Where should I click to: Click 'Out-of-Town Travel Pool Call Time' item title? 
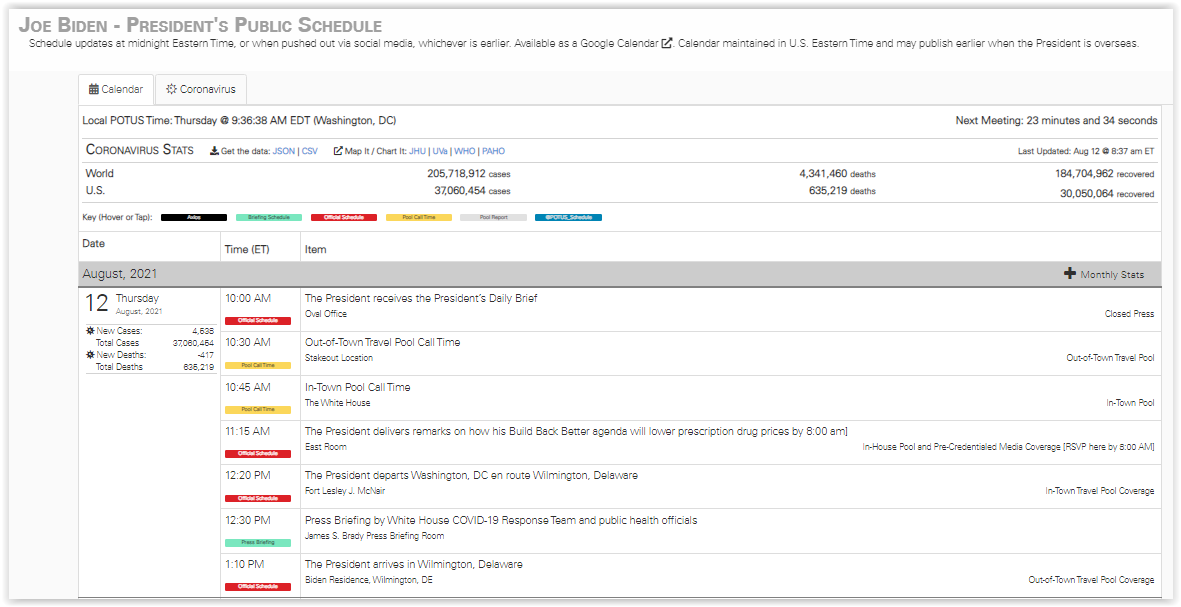click(x=383, y=342)
